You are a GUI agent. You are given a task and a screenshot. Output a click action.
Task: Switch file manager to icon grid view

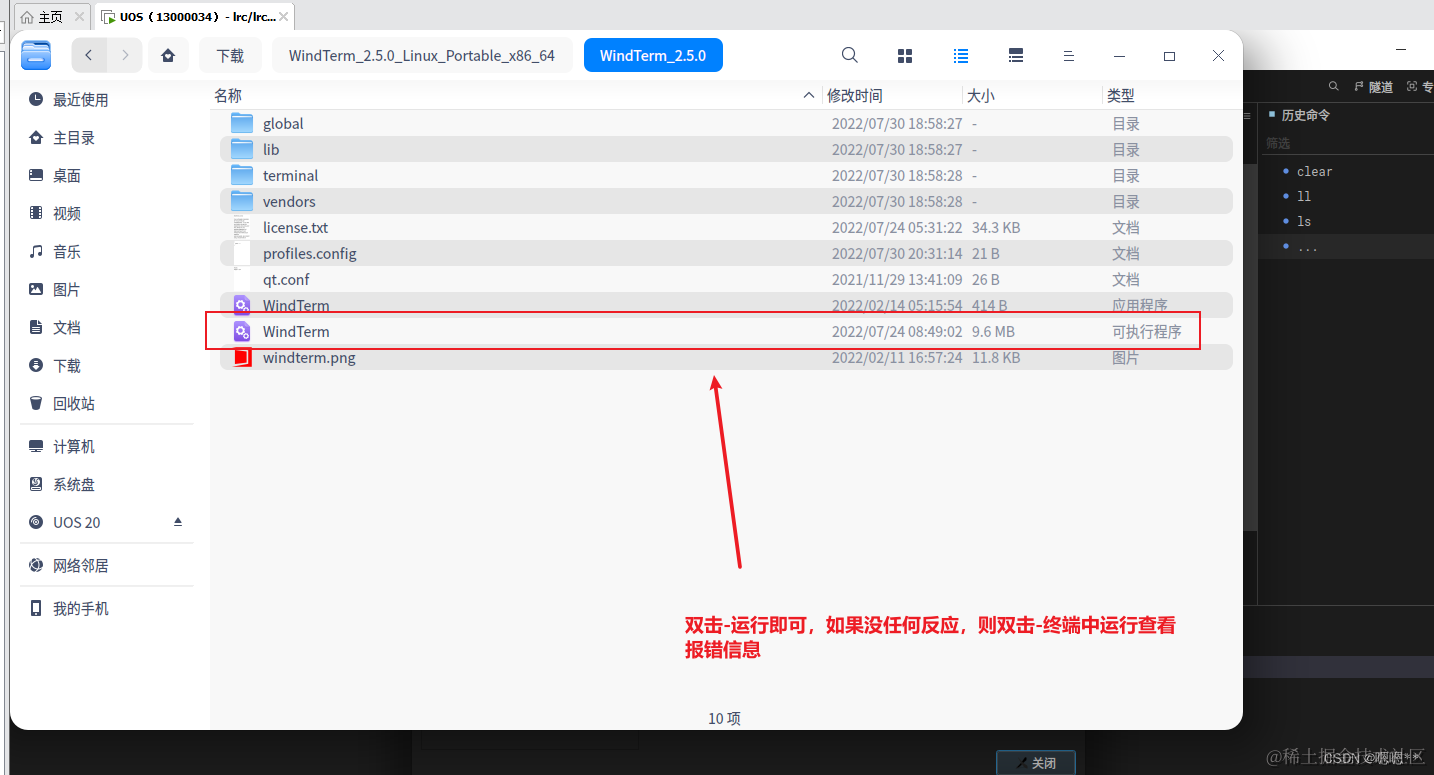905,56
